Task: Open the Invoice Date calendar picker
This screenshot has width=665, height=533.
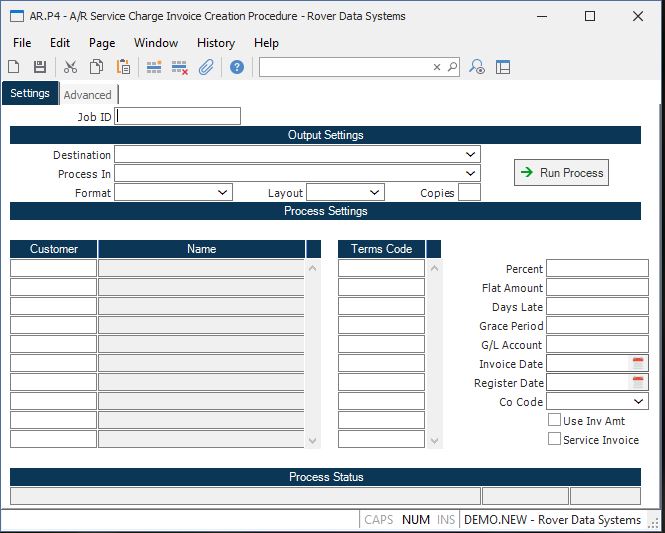Action: (x=638, y=364)
